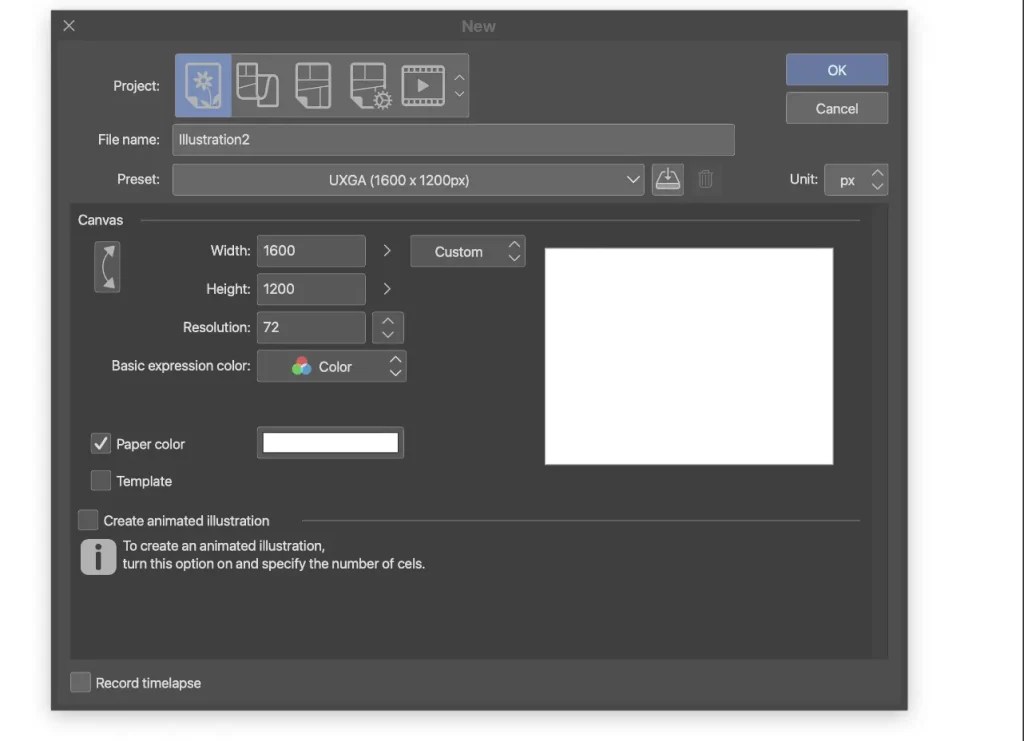Select the Comic project type icon
The width and height of the screenshot is (1024, 741).
[313, 85]
